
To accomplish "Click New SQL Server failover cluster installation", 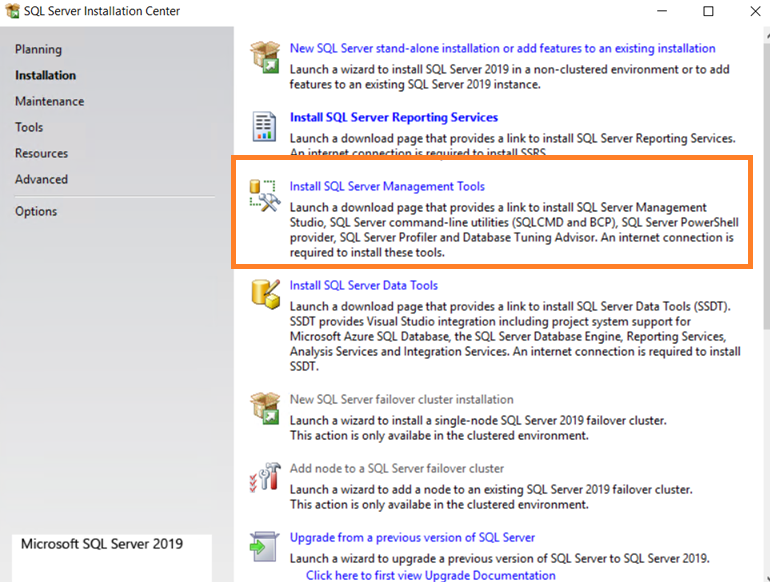I will (401, 399).
